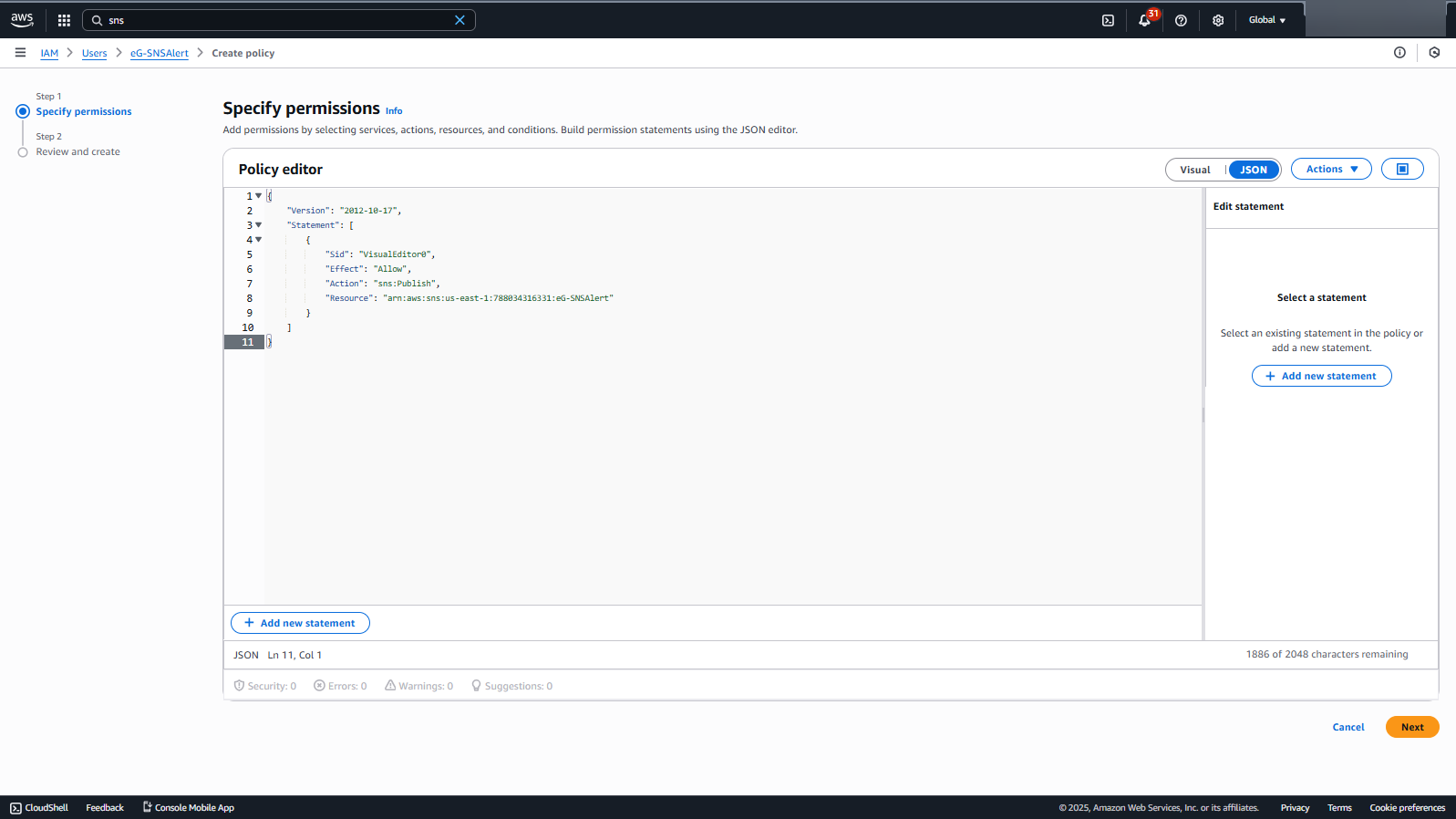Open the info panel icon at top right
The width and height of the screenshot is (1456, 819).
[x=1399, y=53]
